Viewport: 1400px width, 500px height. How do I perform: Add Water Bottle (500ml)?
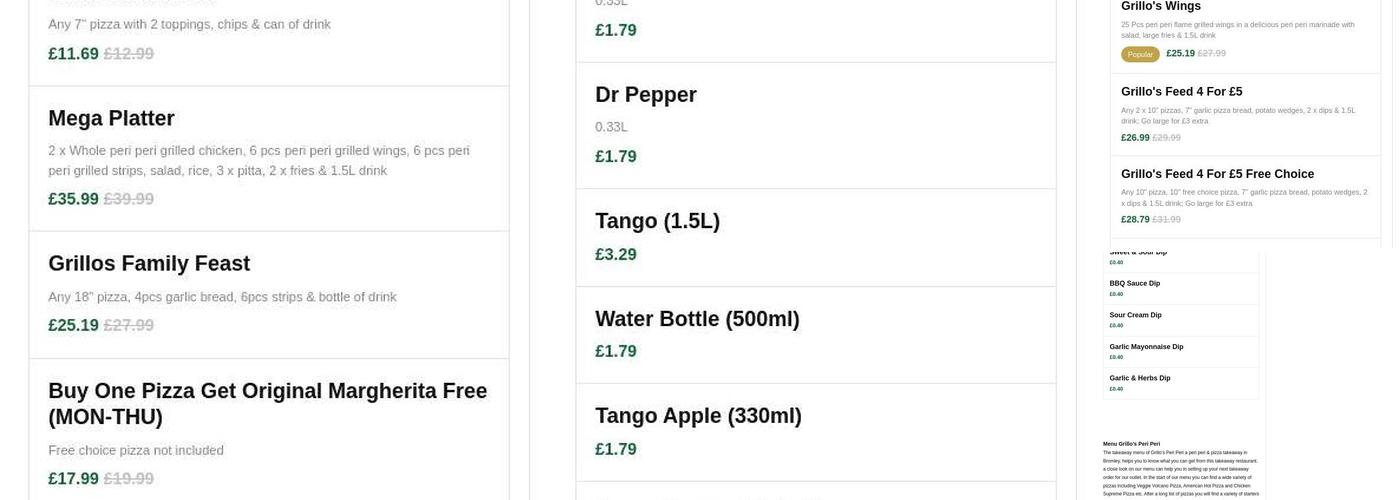pyautogui.click(x=697, y=319)
